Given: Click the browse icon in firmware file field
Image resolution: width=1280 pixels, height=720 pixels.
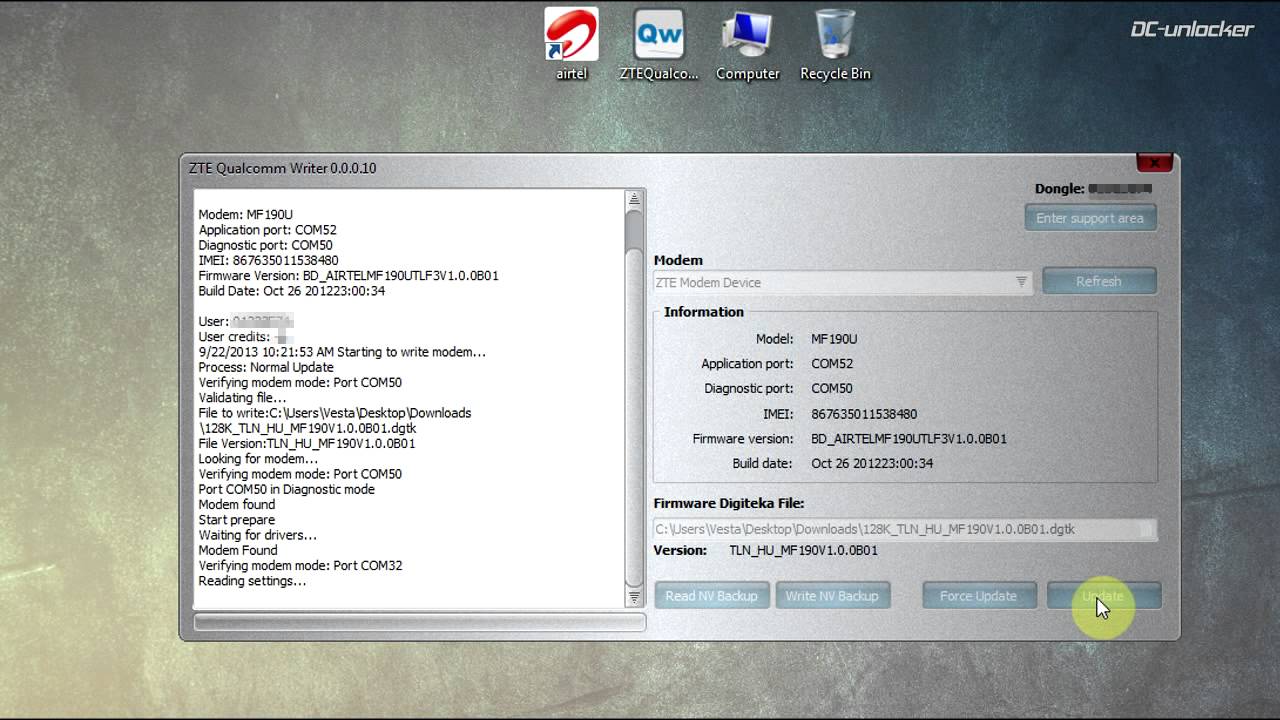Looking at the screenshot, I should pyautogui.click(x=1147, y=529).
